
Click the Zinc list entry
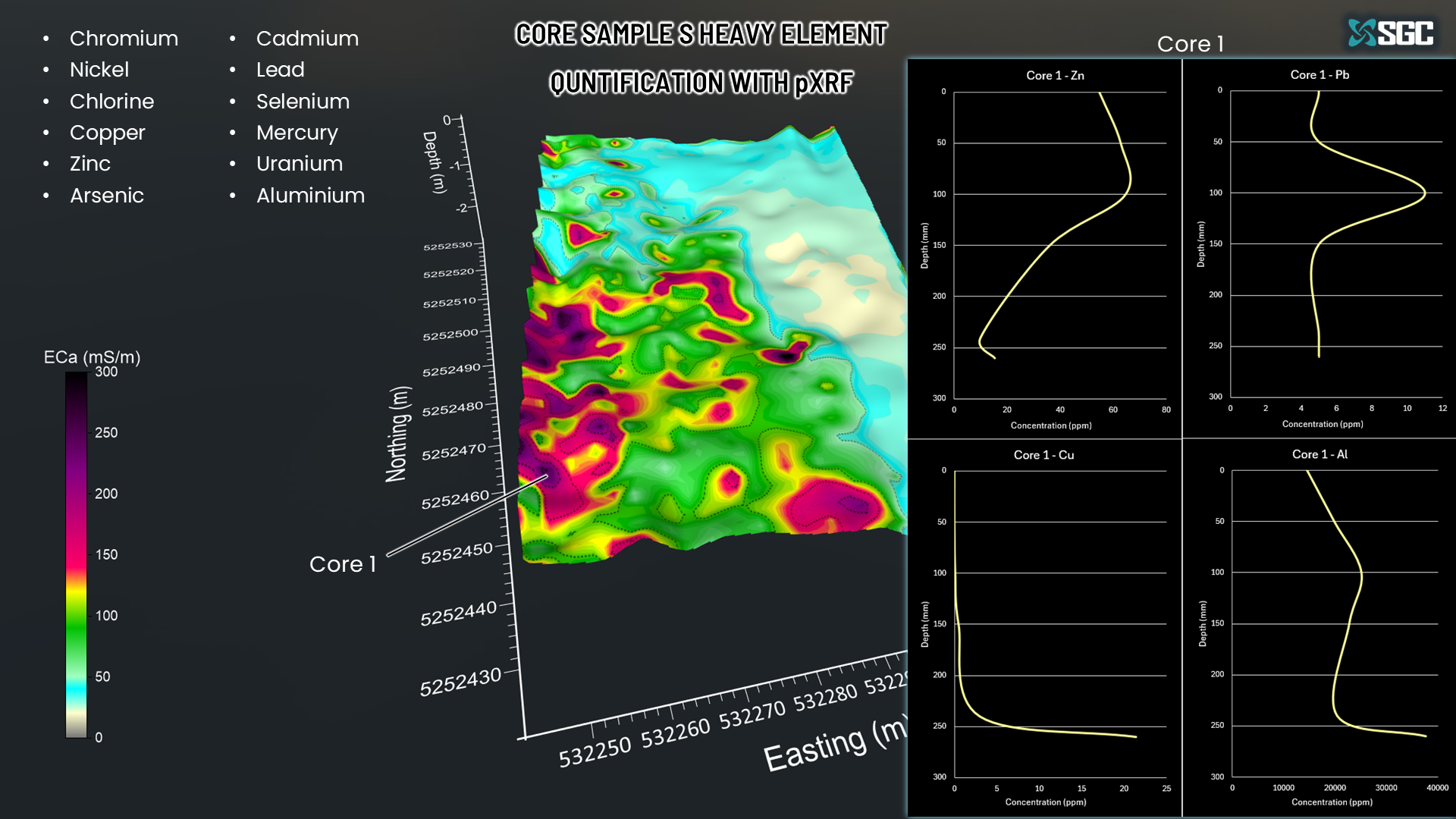coord(90,164)
